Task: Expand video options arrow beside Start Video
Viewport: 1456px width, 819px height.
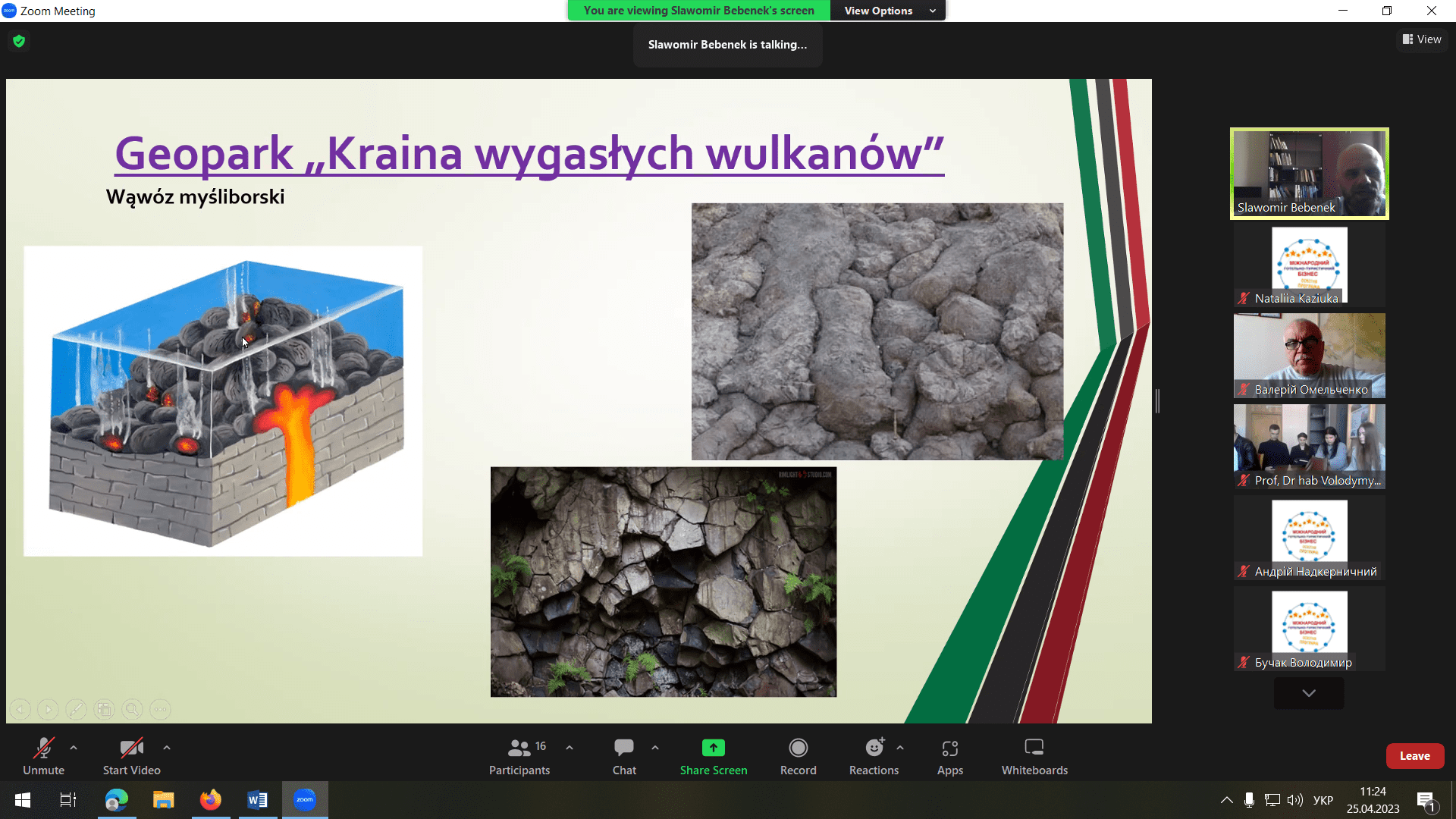Action: (167, 748)
